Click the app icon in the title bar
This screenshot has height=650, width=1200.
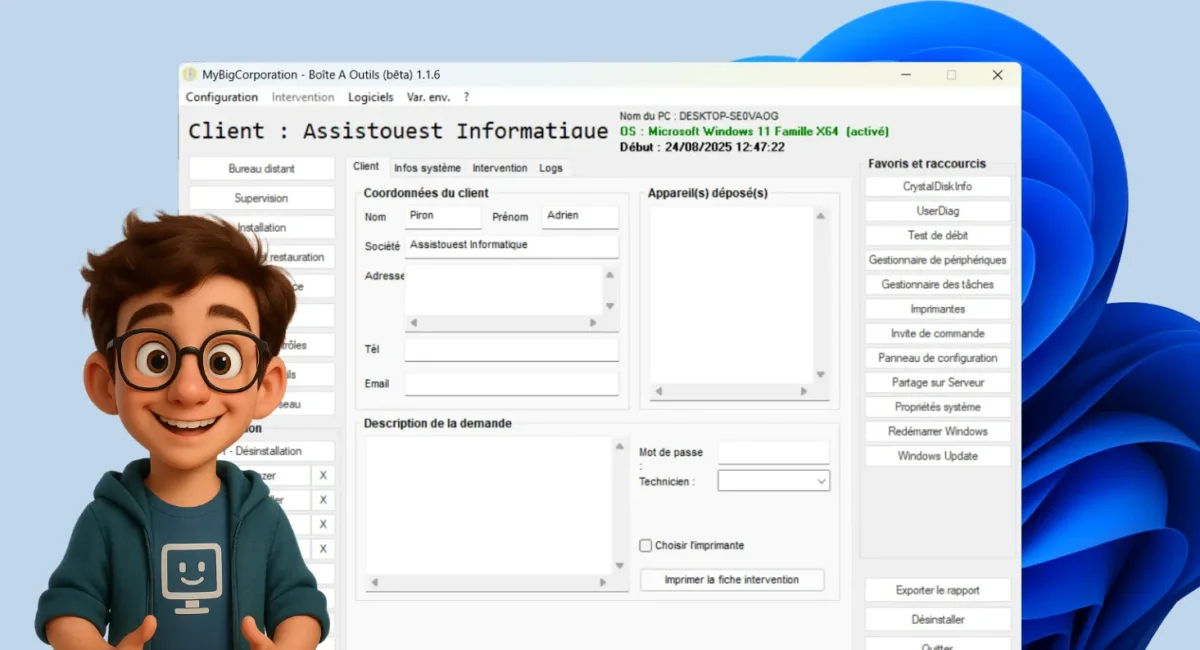[190, 75]
